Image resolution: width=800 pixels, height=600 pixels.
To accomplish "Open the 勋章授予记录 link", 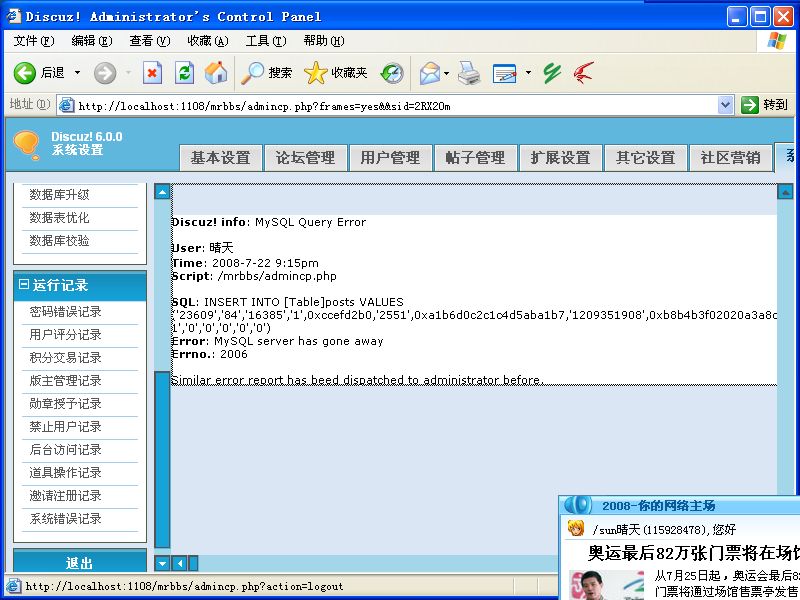I will (x=65, y=403).
